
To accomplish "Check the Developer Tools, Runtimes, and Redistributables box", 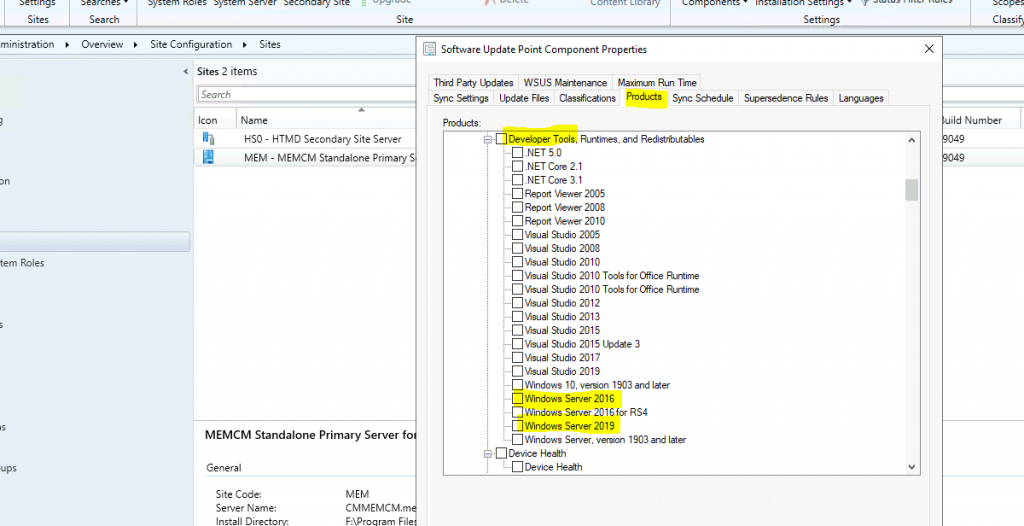I will click(501, 139).
